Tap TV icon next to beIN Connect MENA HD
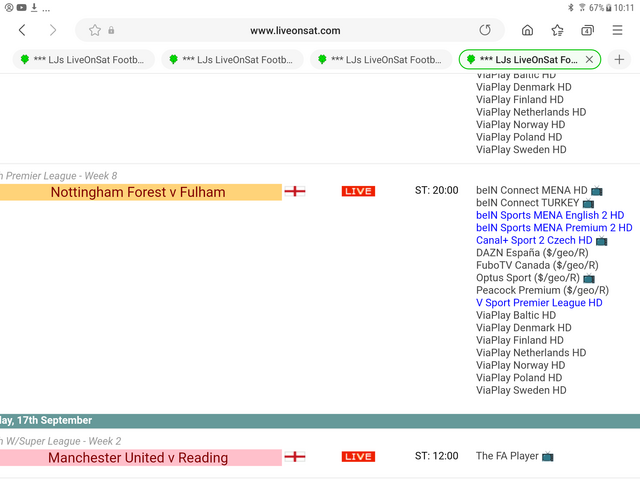The image size is (640, 480). [597, 191]
